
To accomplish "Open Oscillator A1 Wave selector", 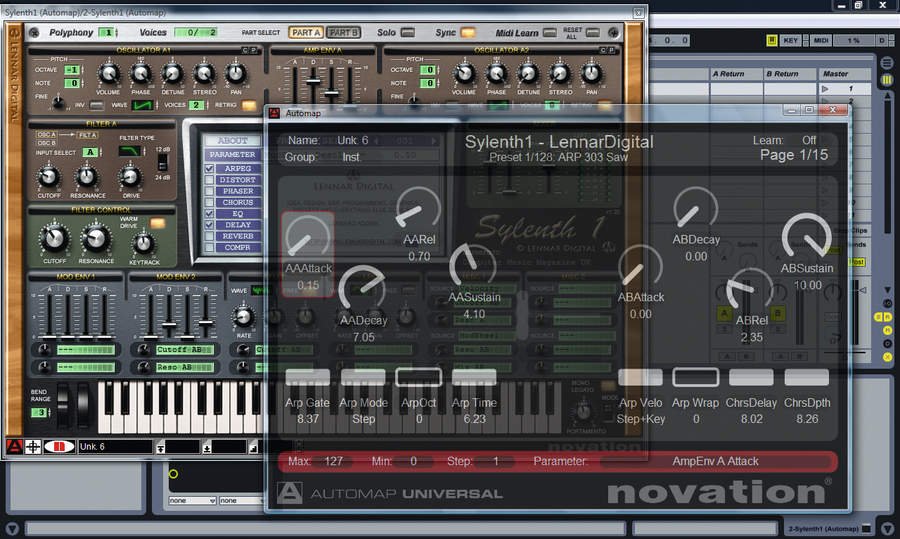I will coord(142,105).
